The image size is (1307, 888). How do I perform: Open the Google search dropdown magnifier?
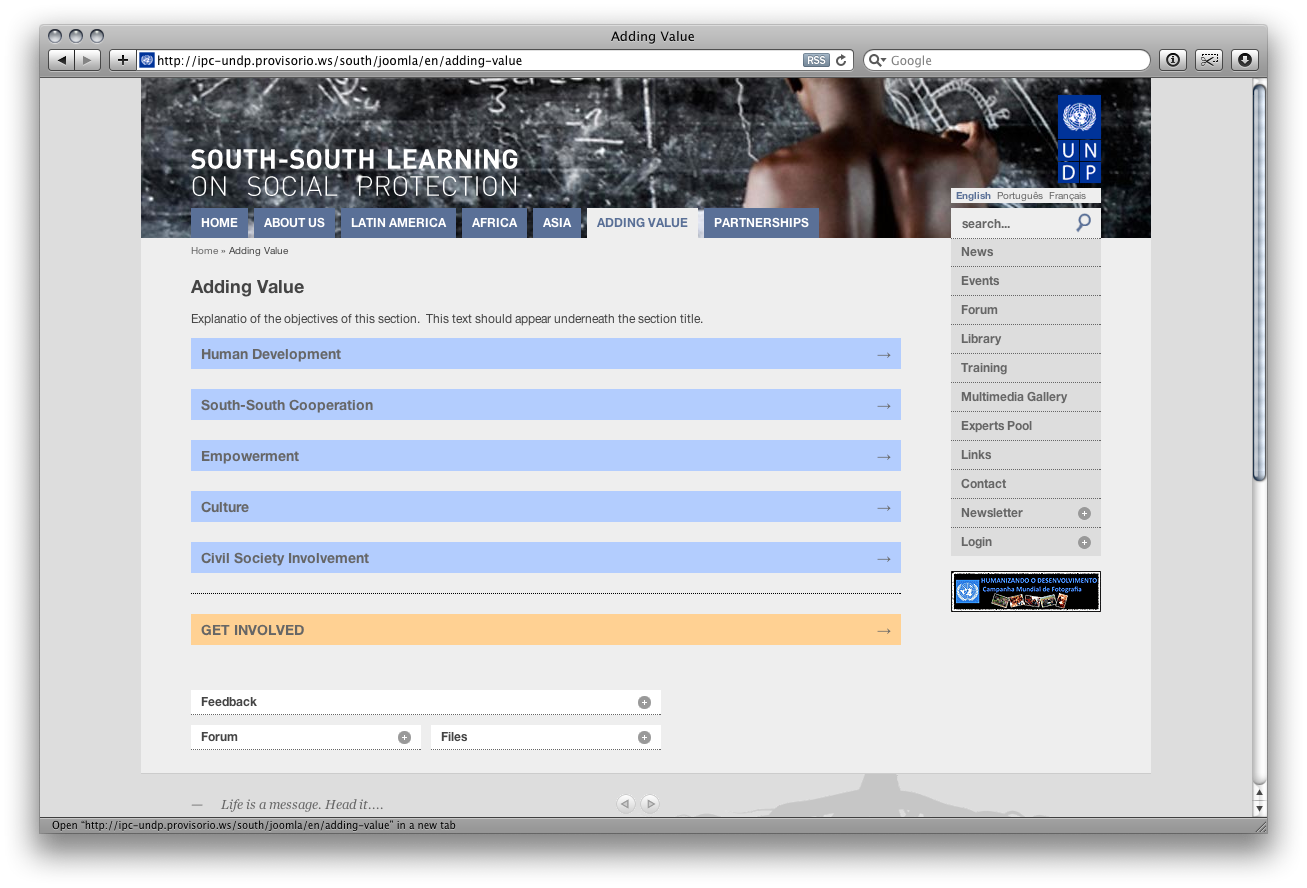click(x=877, y=60)
